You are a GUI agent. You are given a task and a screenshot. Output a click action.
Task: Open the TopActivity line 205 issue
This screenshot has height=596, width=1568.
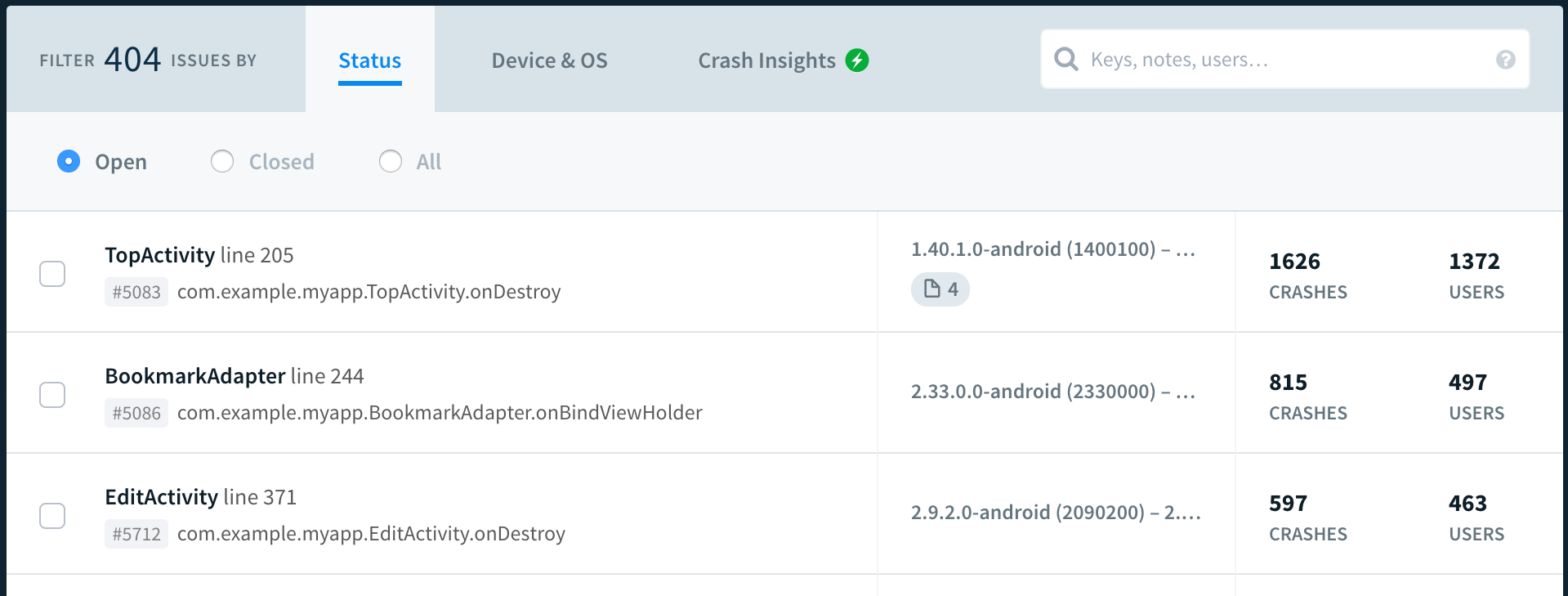199,255
